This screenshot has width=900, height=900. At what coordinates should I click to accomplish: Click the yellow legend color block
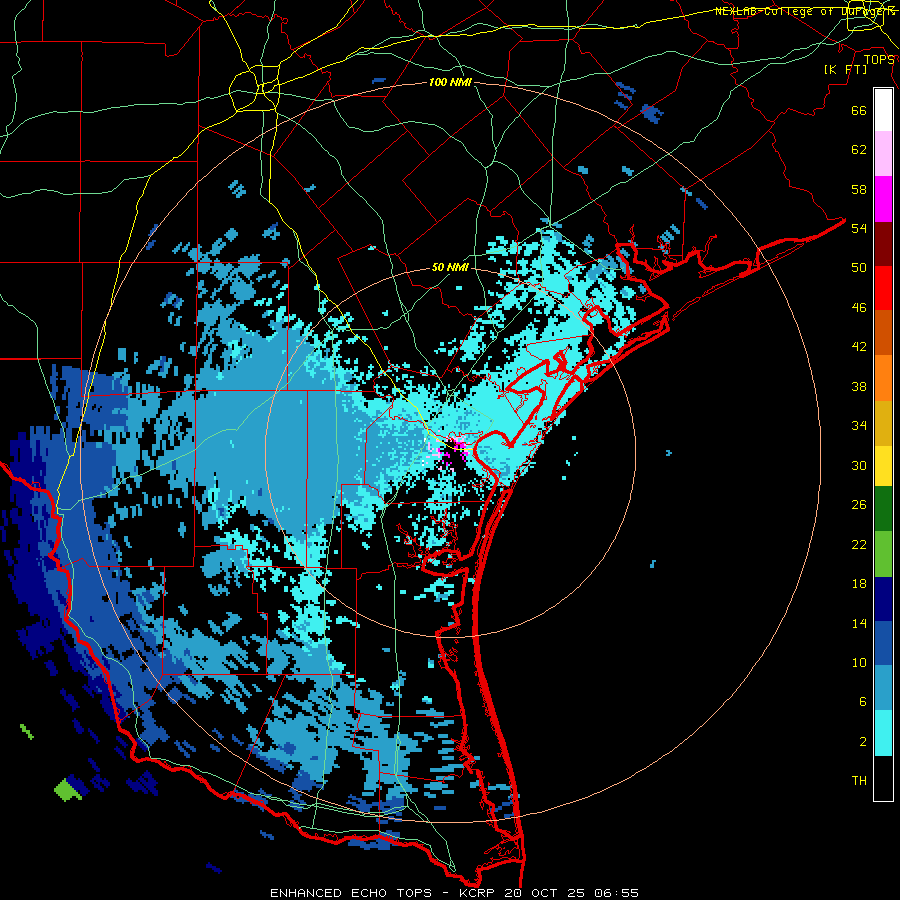883,465
